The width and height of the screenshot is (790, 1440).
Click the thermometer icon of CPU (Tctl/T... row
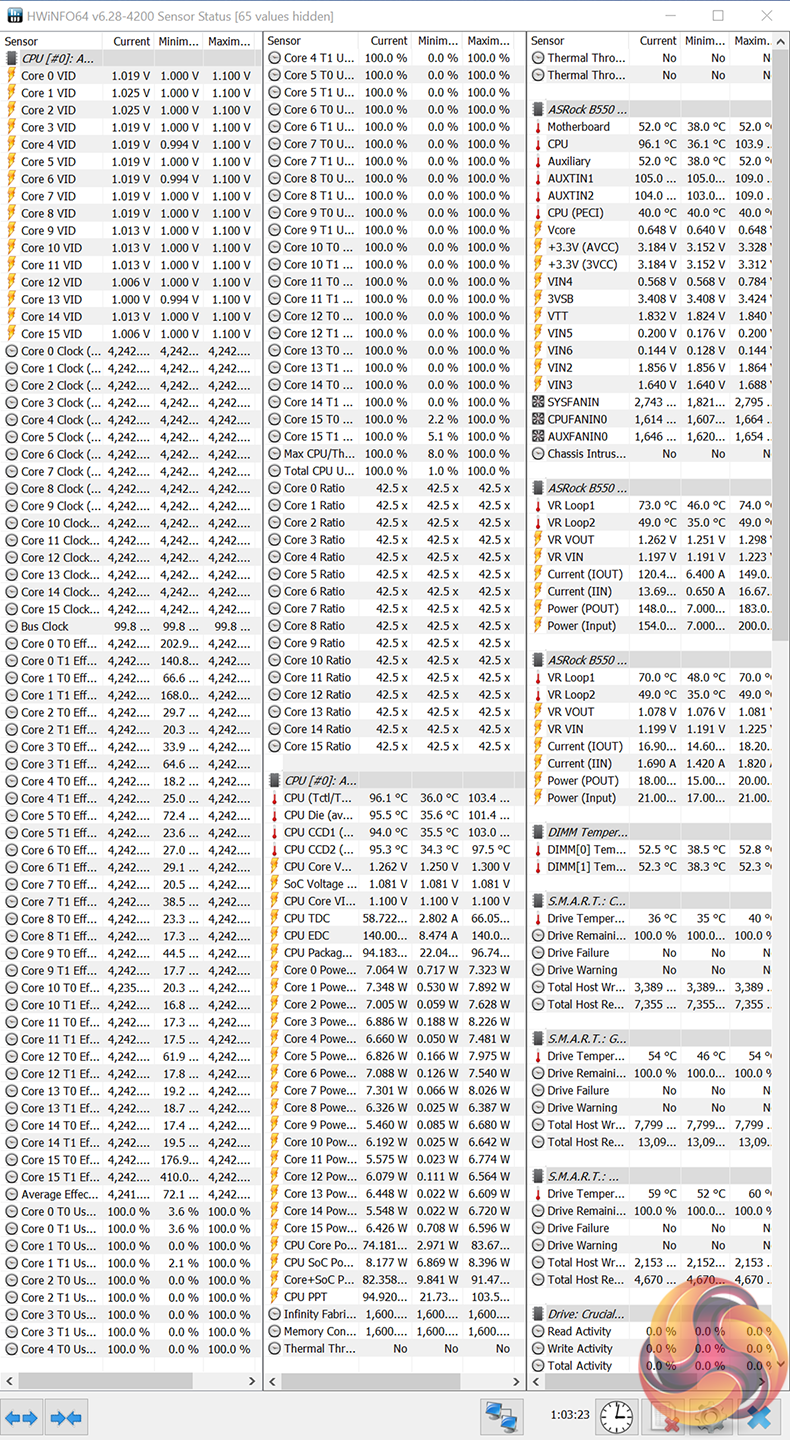[274, 798]
